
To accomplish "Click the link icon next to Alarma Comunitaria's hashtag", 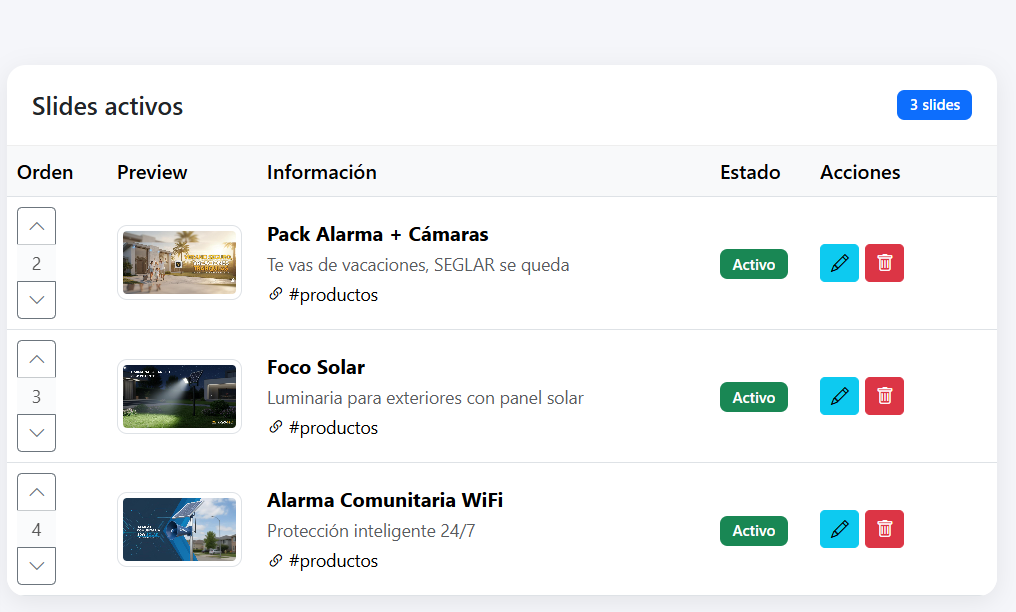I will [x=275, y=561].
